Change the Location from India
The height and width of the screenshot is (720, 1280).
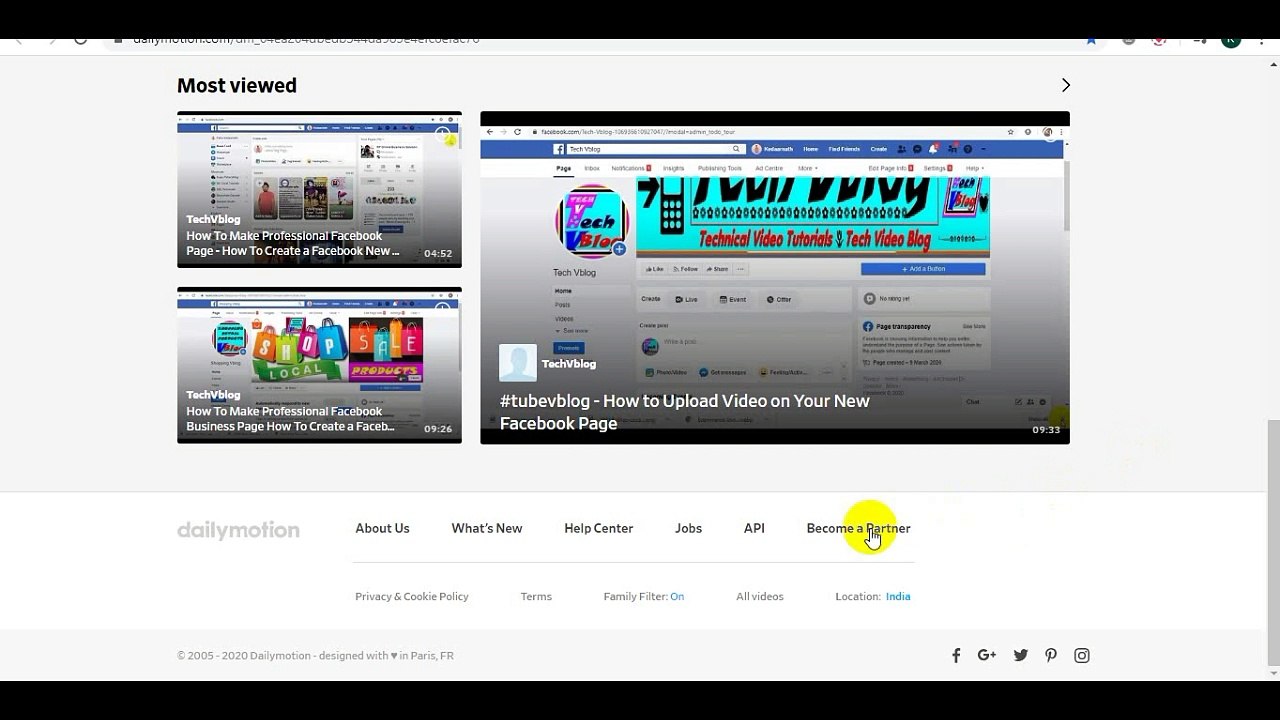pos(898,596)
